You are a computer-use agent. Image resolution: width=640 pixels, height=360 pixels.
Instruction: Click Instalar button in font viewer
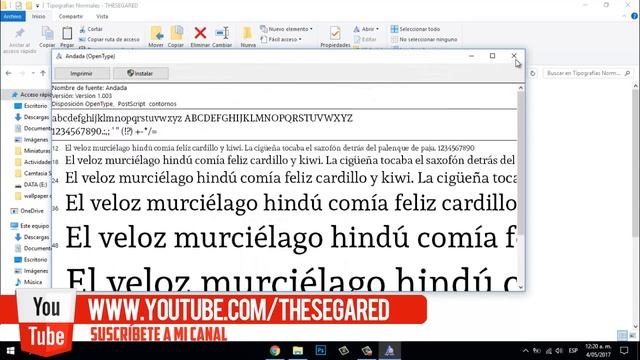click(x=140, y=73)
